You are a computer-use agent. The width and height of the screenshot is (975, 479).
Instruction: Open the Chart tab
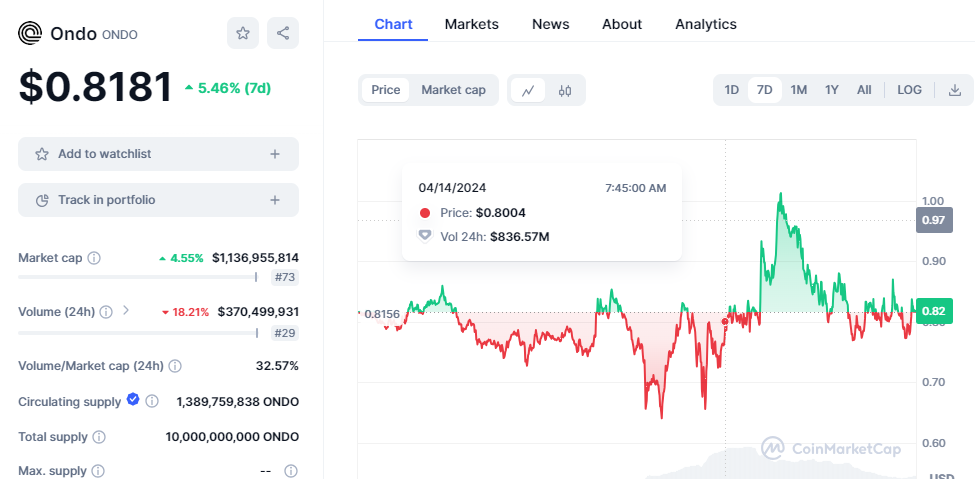pos(393,24)
